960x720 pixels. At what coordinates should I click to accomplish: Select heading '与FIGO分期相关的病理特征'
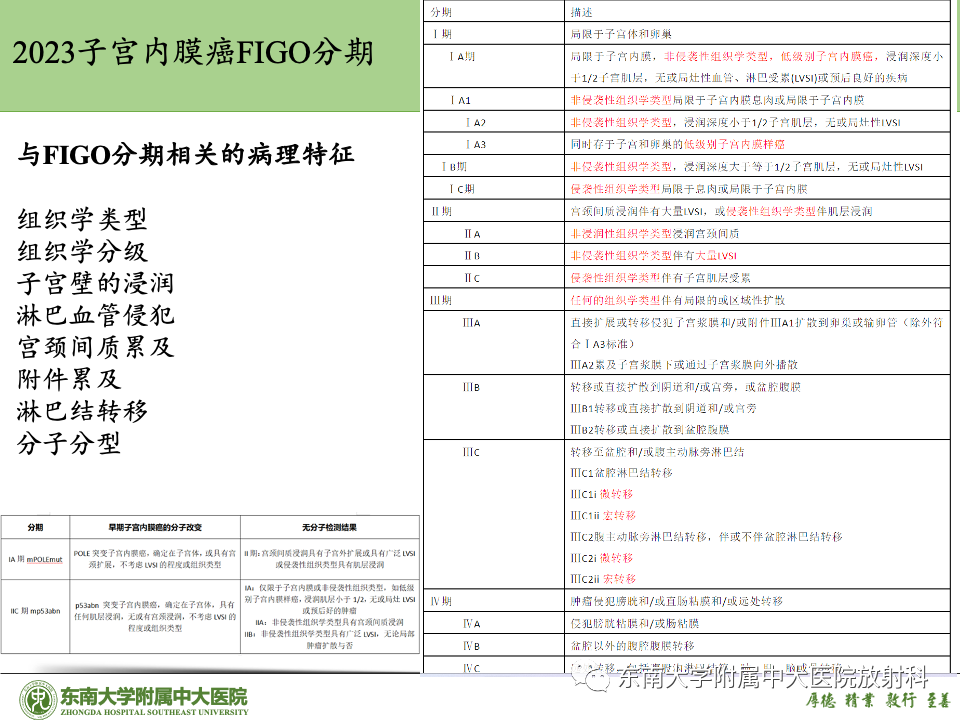point(186,154)
